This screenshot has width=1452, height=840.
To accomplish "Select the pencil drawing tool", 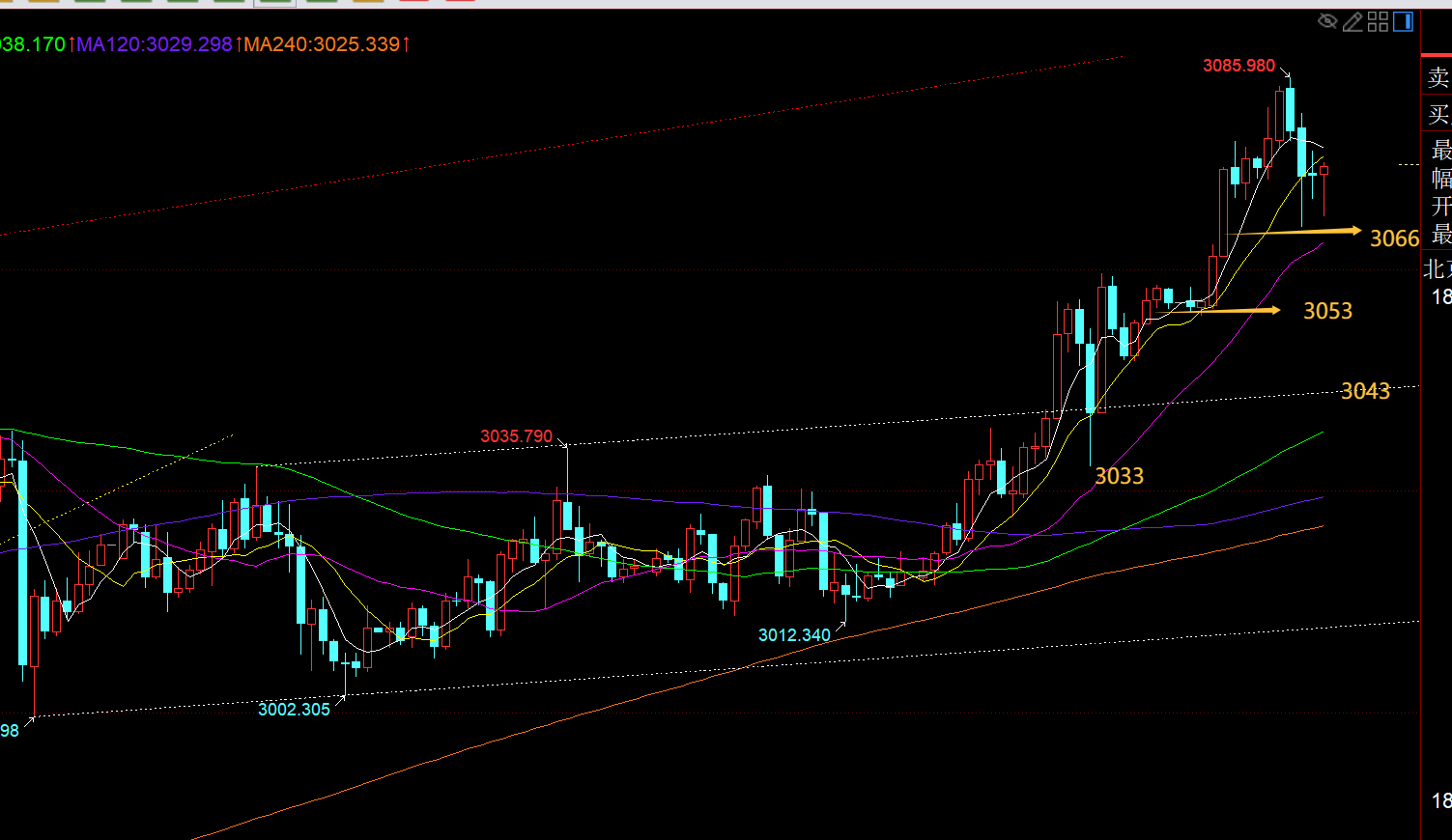I will (1352, 21).
